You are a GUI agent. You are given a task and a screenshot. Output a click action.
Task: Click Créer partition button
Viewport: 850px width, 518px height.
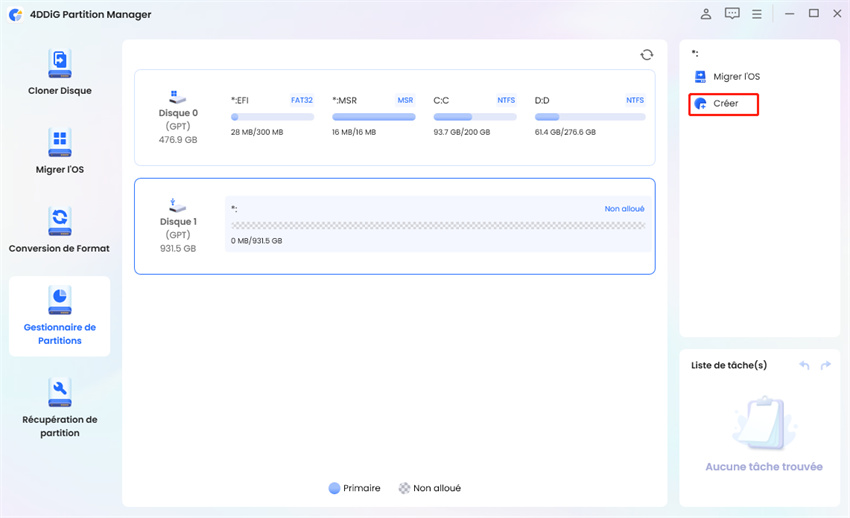pyautogui.click(x=724, y=104)
